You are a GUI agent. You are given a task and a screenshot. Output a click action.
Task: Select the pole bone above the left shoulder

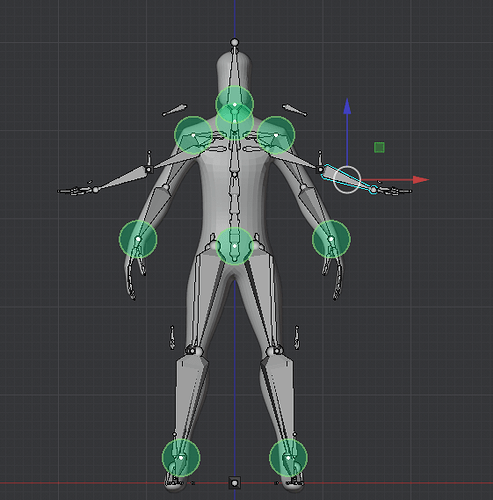tap(175, 110)
